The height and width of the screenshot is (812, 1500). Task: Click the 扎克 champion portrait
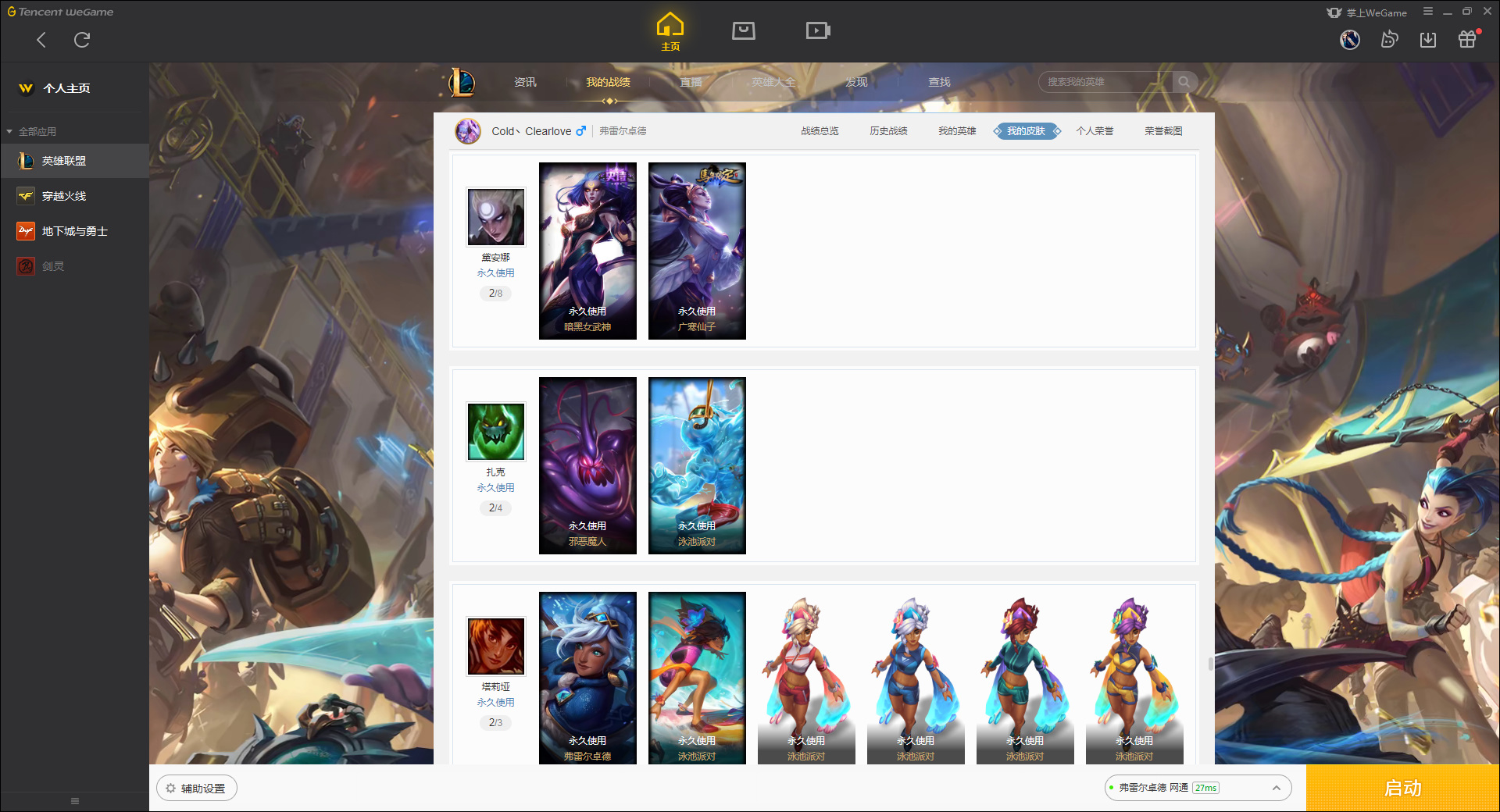(496, 431)
